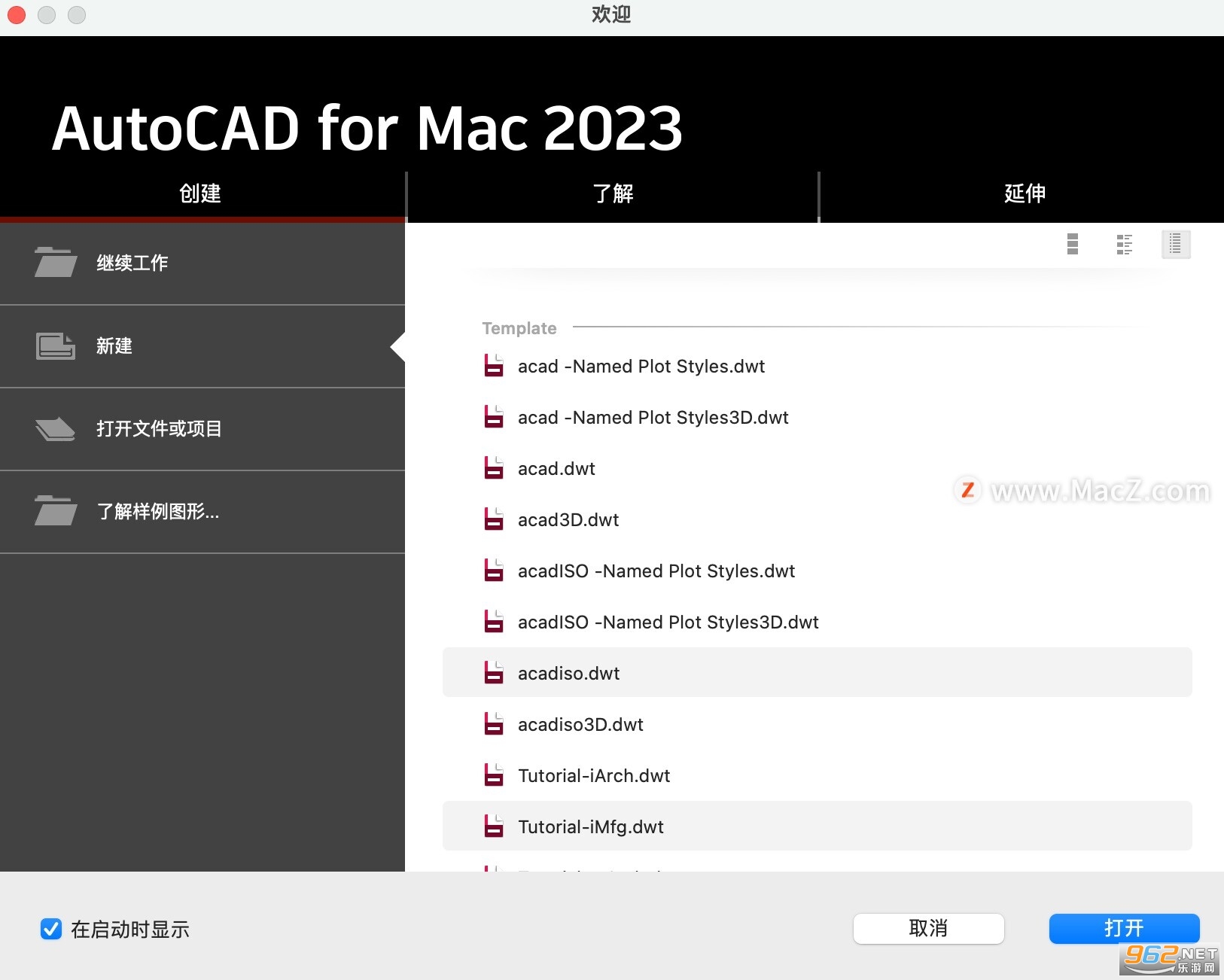The width and height of the screenshot is (1224, 980).
Task: Click the 打开 button
Action: pyautogui.click(x=1124, y=928)
